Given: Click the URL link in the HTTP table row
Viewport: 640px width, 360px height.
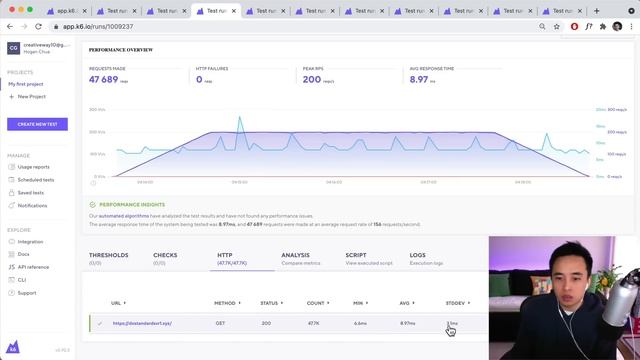Looking at the screenshot, I should 142,323.
